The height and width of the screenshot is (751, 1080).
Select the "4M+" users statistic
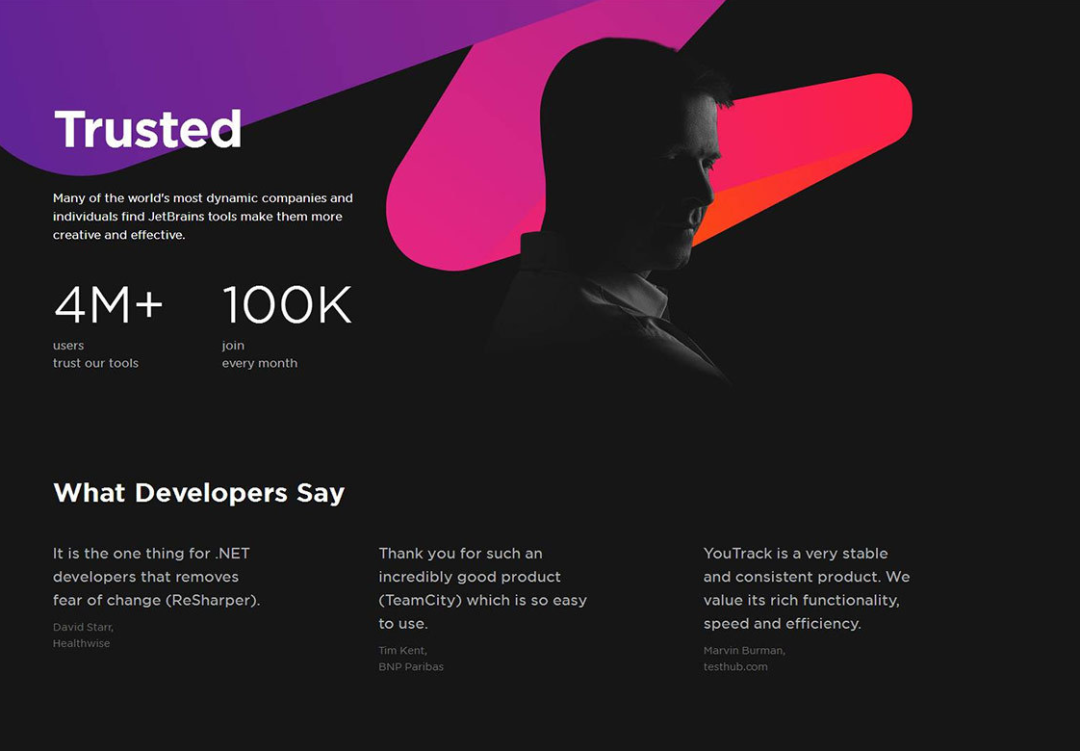point(108,305)
